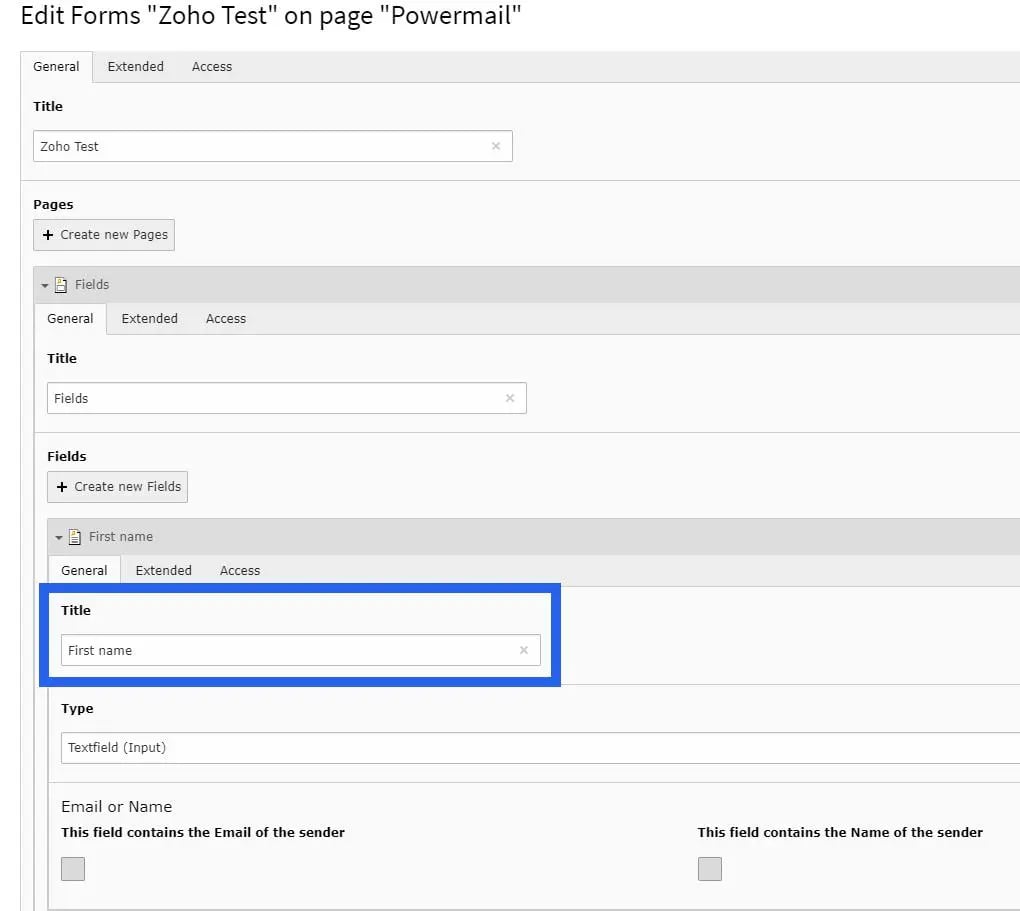Click Create new Fields button
This screenshot has width=1020, height=911.
[118, 487]
